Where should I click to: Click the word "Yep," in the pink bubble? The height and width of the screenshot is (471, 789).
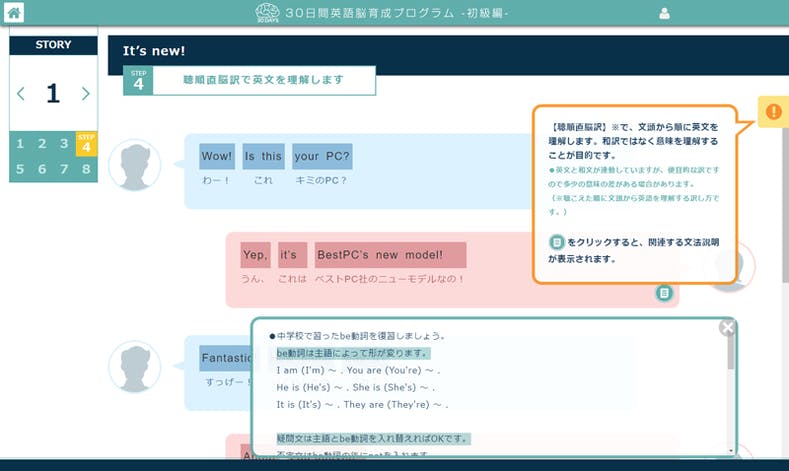[x=255, y=256]
